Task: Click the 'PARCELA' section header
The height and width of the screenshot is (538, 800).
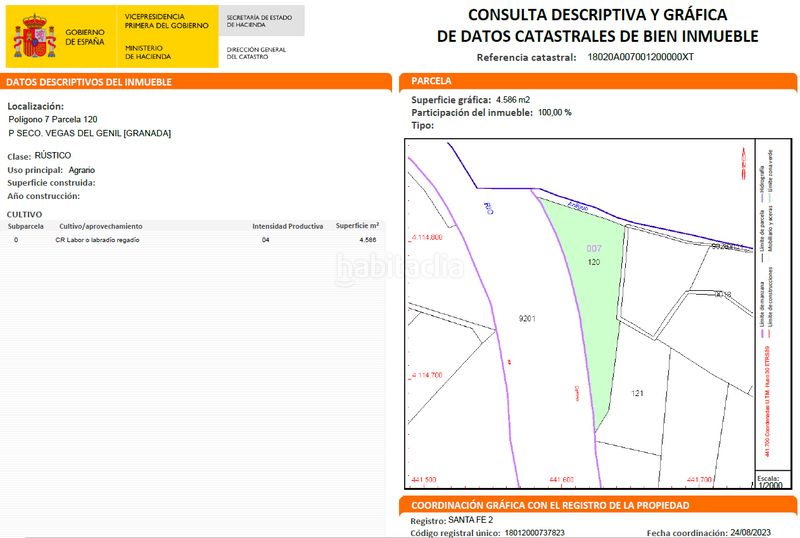Action: point(431,81)
